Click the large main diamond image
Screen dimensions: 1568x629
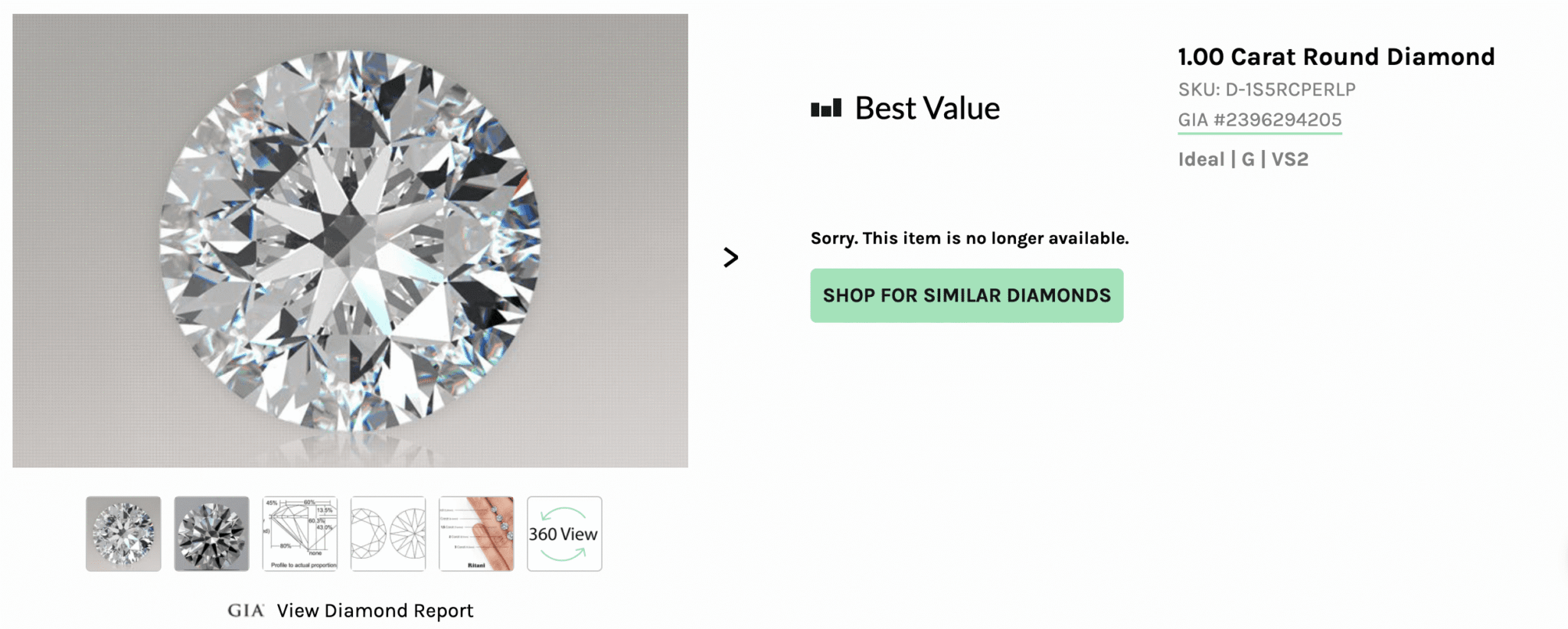pos(350,240)
